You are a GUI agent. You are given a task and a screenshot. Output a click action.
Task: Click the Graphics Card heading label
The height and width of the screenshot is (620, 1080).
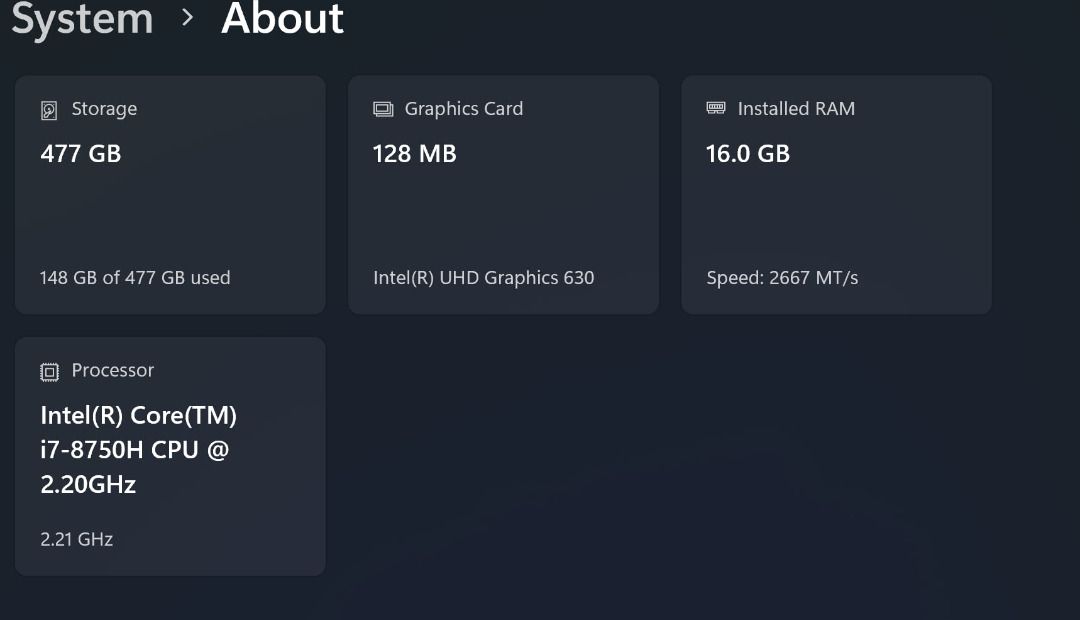point(464,109)
